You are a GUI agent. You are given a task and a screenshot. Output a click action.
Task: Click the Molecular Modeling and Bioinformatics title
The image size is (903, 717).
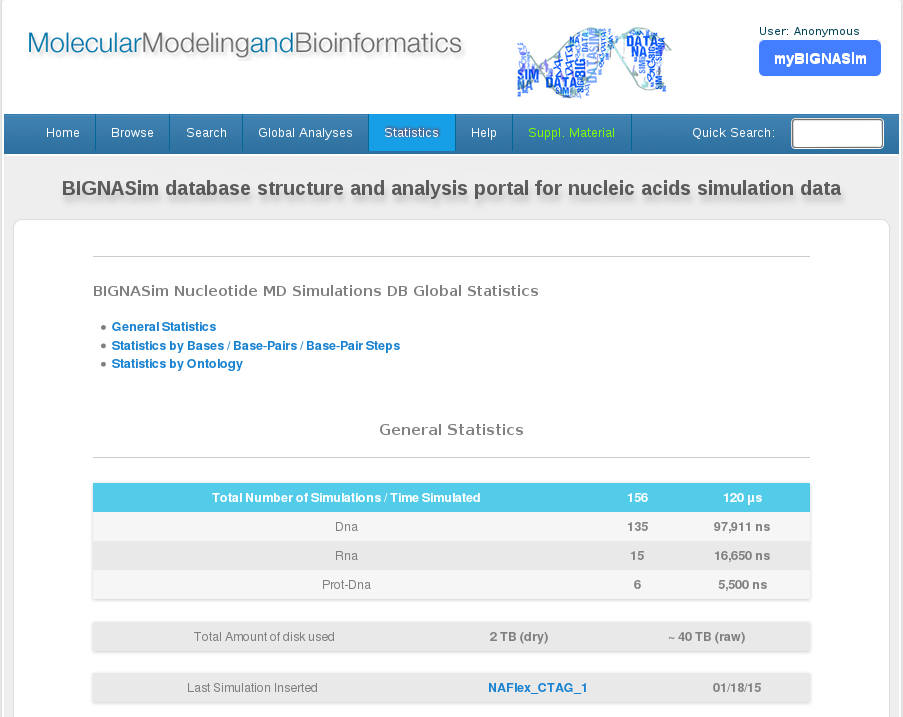(245, 43)
